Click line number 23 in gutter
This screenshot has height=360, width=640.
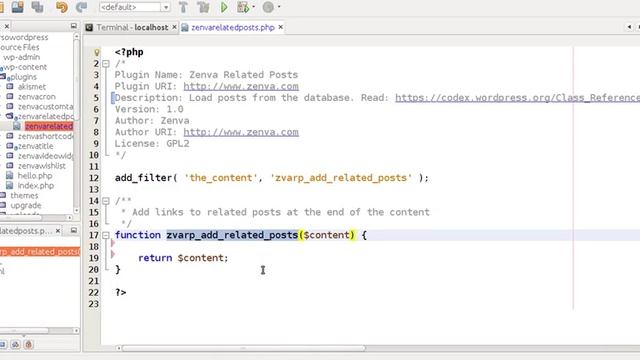tap(94, 304)
